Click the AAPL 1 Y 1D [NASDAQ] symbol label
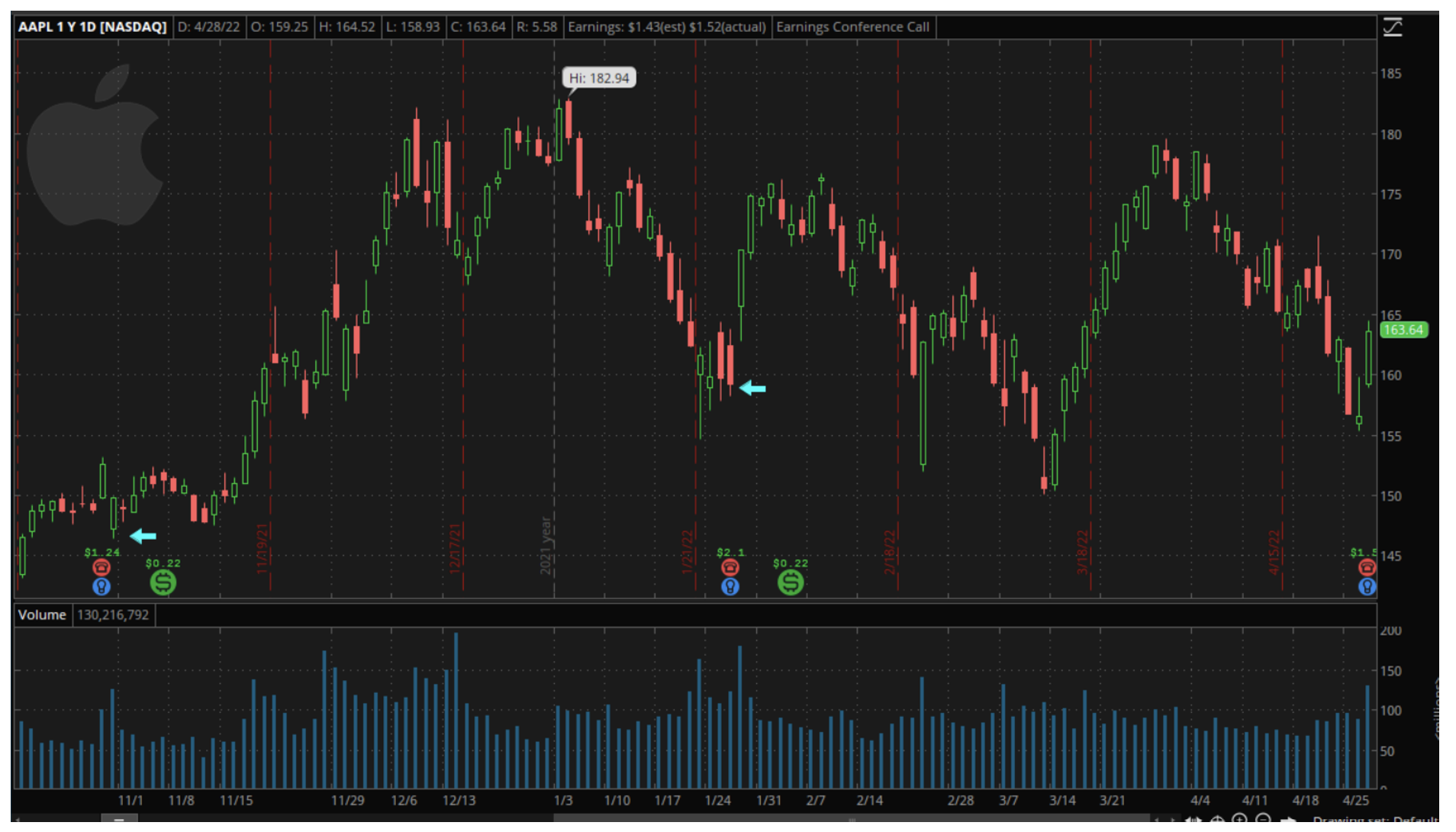The width and height of the screenshot is (1456, 832). pos(92,27)
